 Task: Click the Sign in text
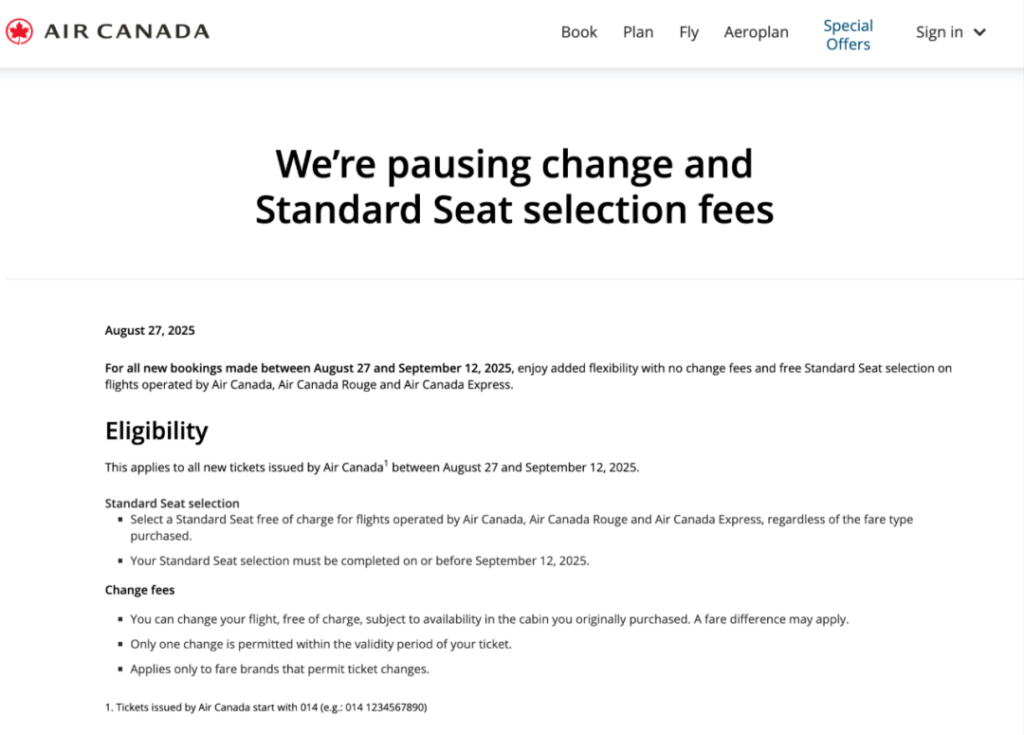click(939, 33)
